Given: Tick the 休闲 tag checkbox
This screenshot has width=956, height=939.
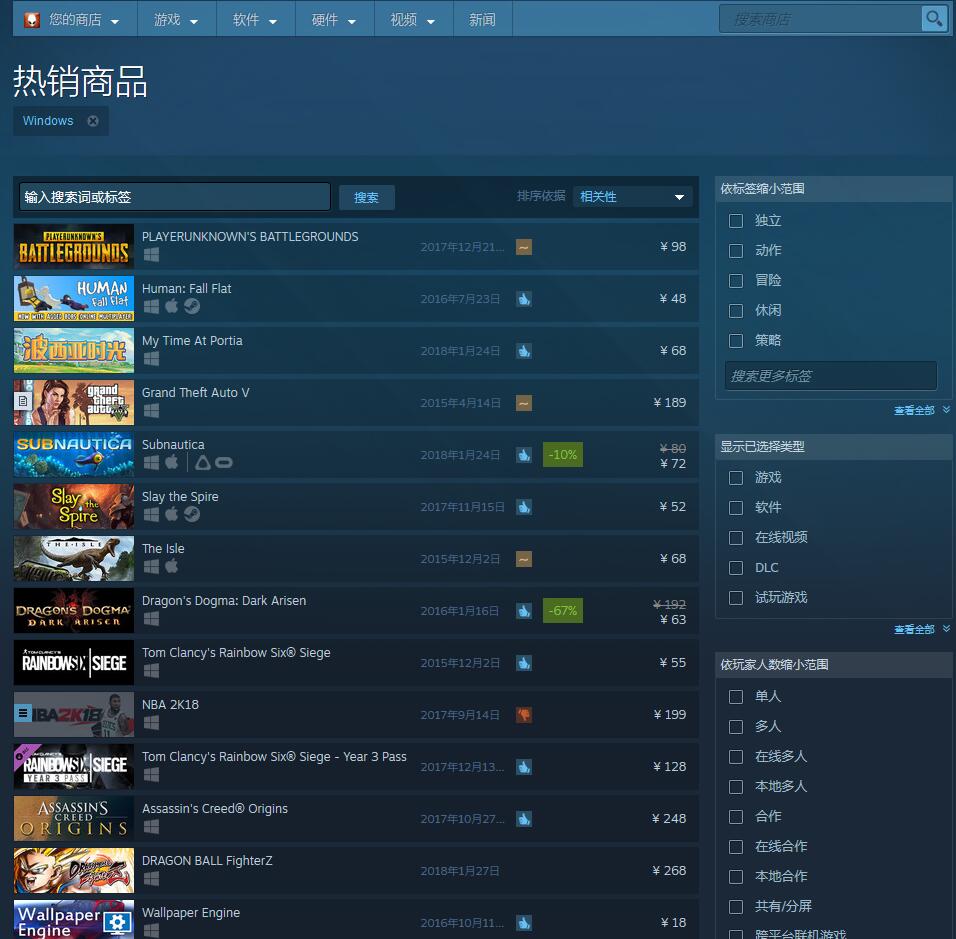Looking at the screenshot, I should click(736, 310).
